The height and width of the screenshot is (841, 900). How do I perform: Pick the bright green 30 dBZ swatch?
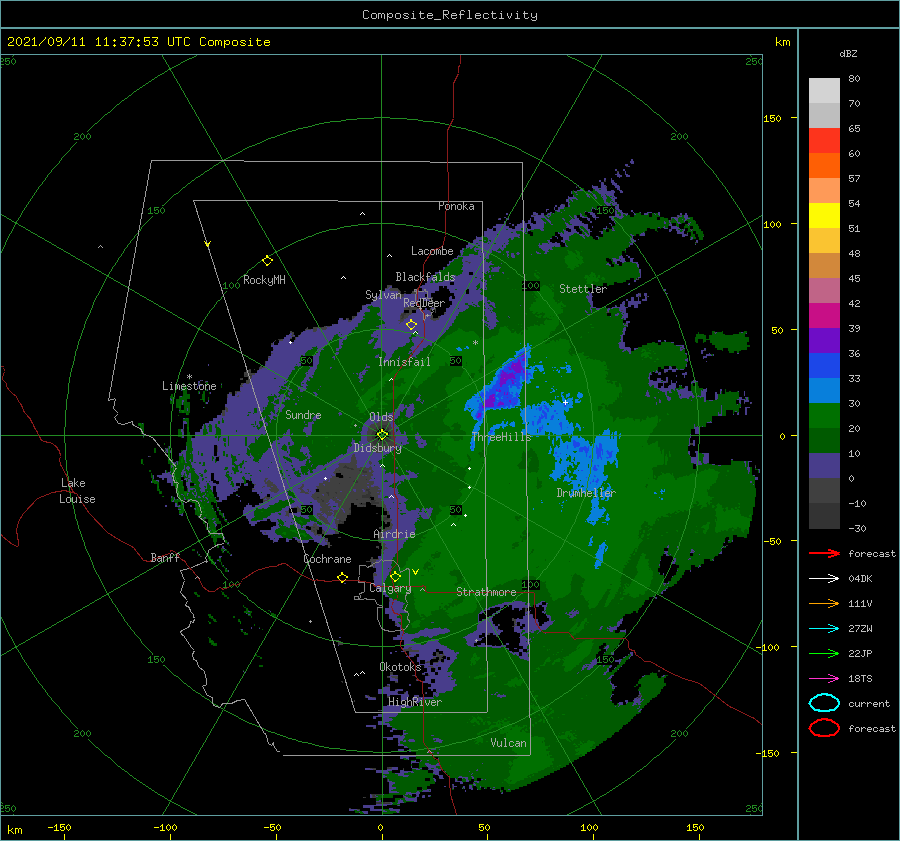(824, 416)
